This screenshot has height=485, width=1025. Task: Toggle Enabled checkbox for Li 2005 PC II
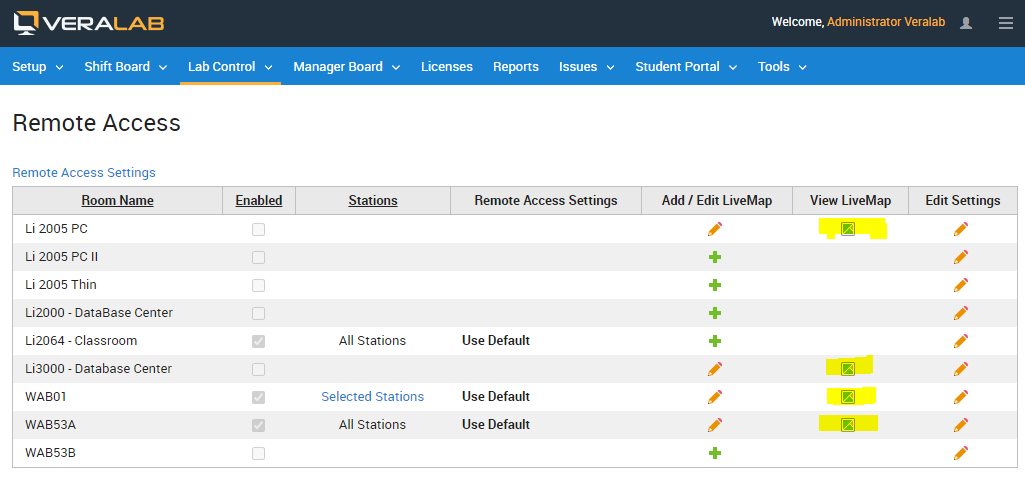(x=259, y=257)
